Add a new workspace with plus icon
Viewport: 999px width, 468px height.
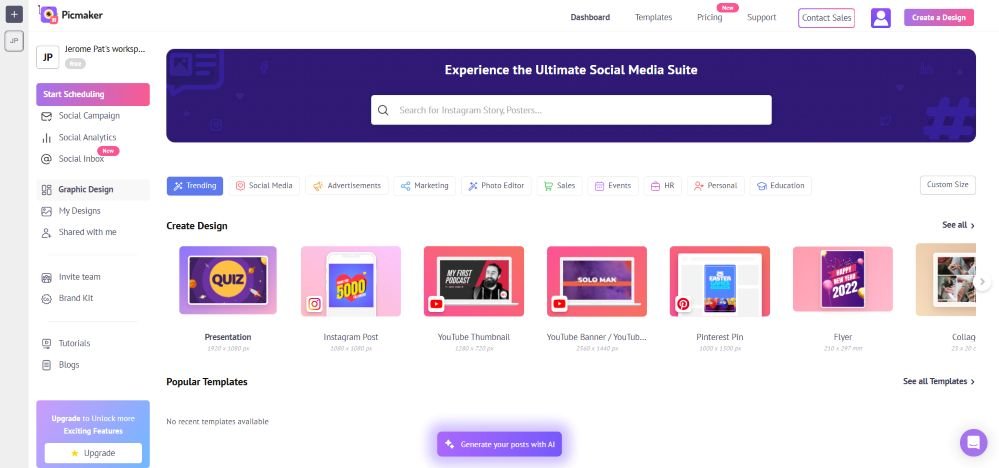(x=14, y=14)
